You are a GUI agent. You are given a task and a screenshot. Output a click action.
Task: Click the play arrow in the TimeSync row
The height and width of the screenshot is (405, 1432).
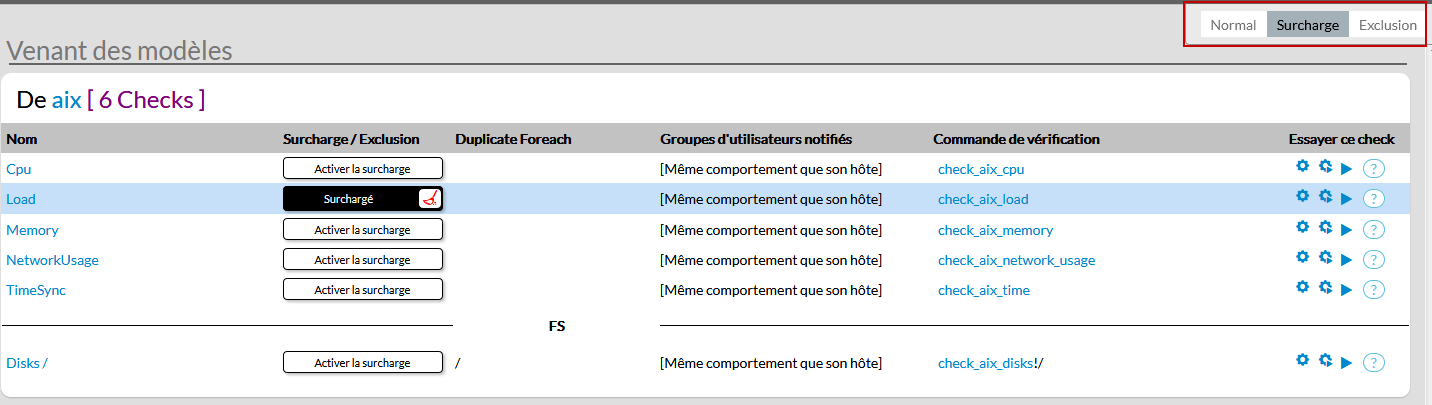[x=1346, y=290]
